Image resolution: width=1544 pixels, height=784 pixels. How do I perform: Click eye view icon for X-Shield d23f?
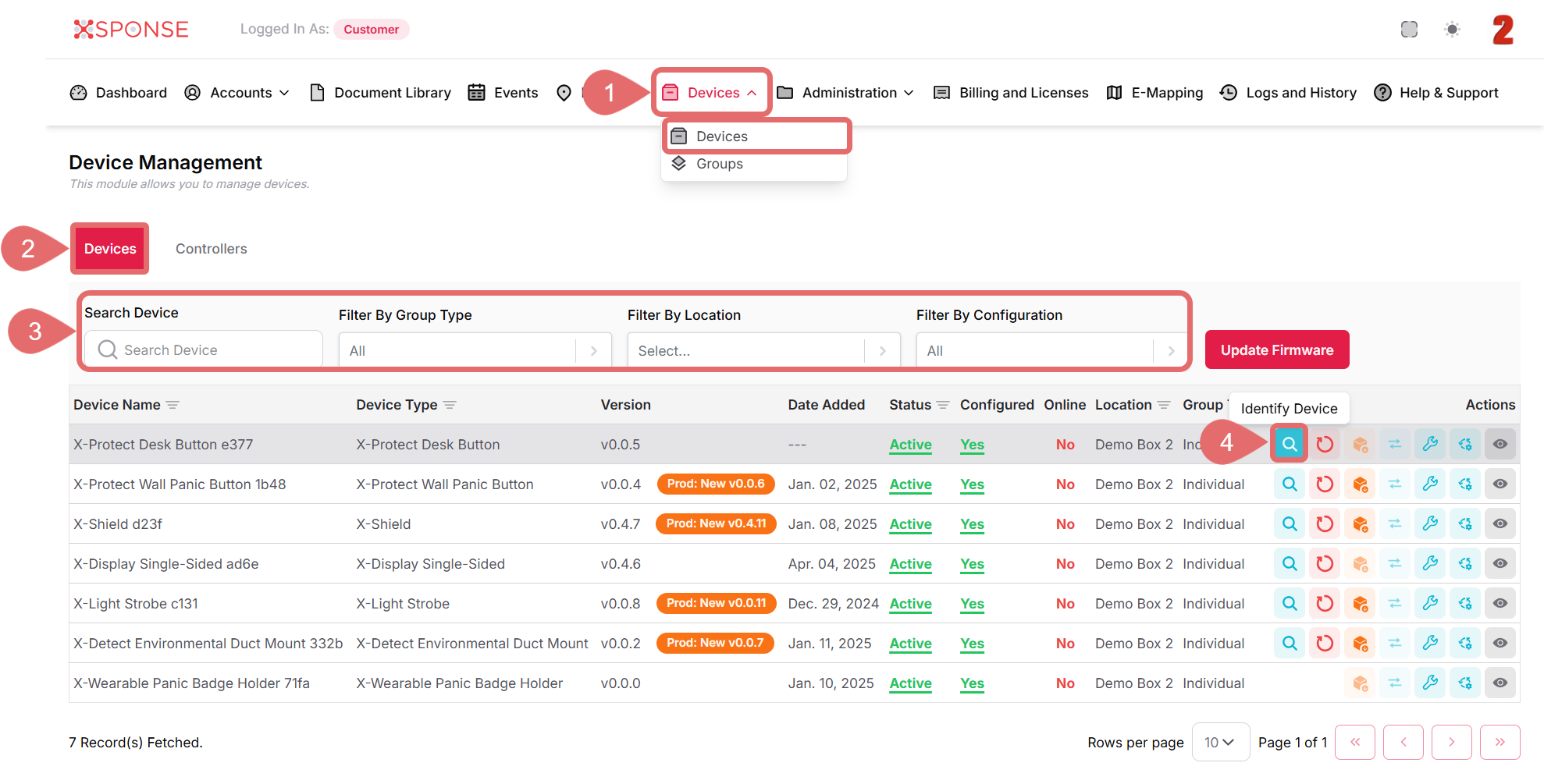point(1500,524)
